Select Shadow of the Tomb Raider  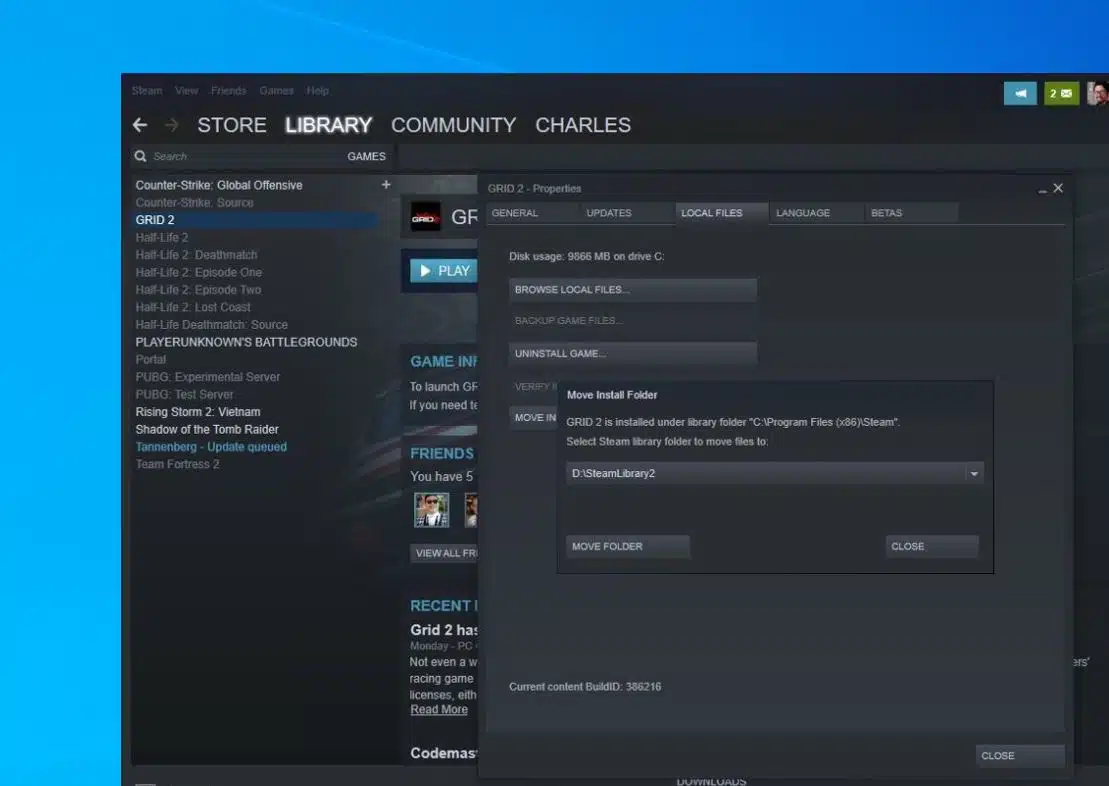click(207, 429)
